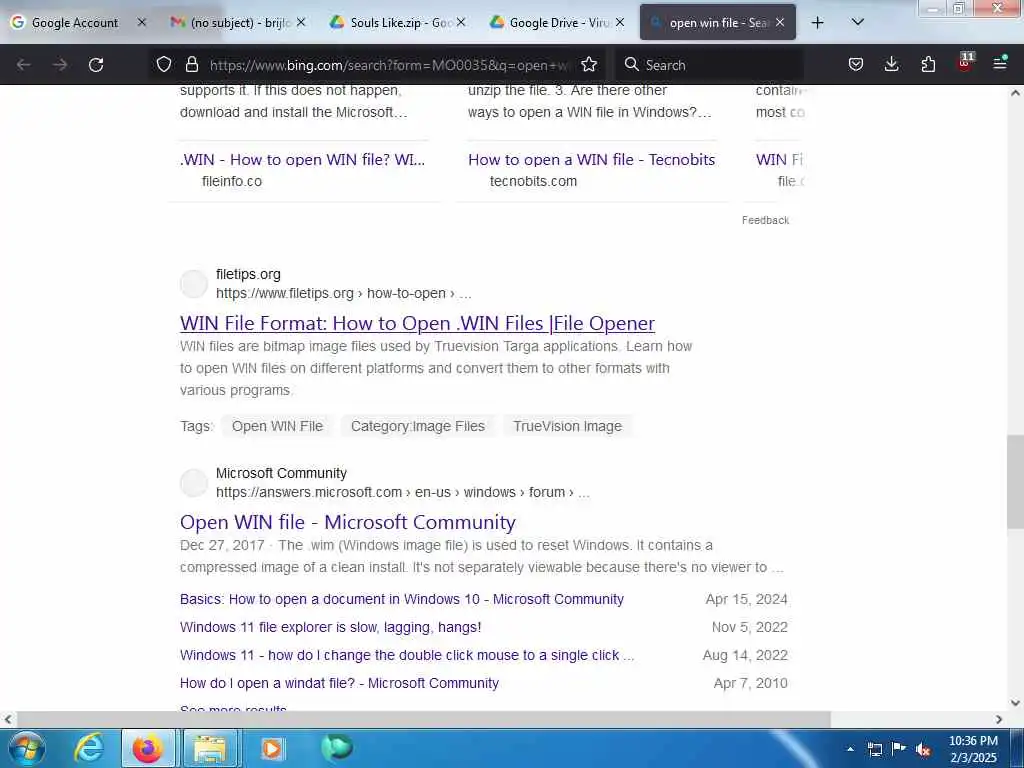Click the horizontal scrollbar thumb

423,719
